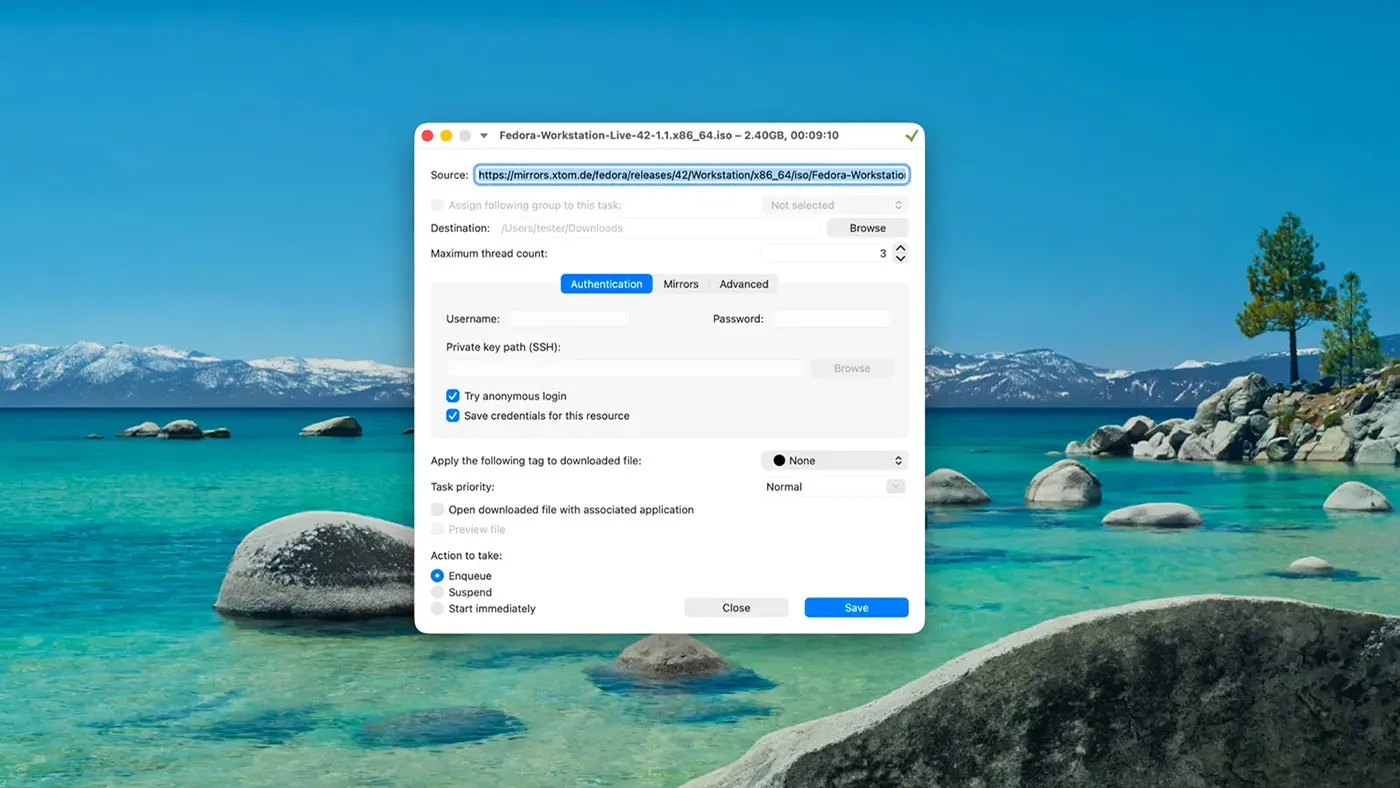
Task: Increase maximum thread count with the up arrow
Action: (x=899, y=247)
